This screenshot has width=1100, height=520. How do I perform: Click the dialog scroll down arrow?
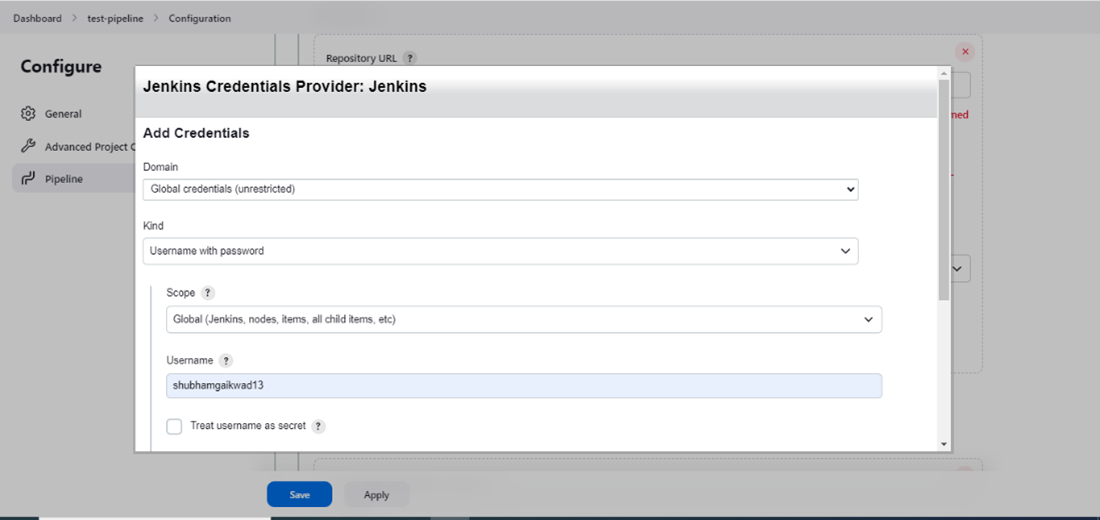[944, 444]
